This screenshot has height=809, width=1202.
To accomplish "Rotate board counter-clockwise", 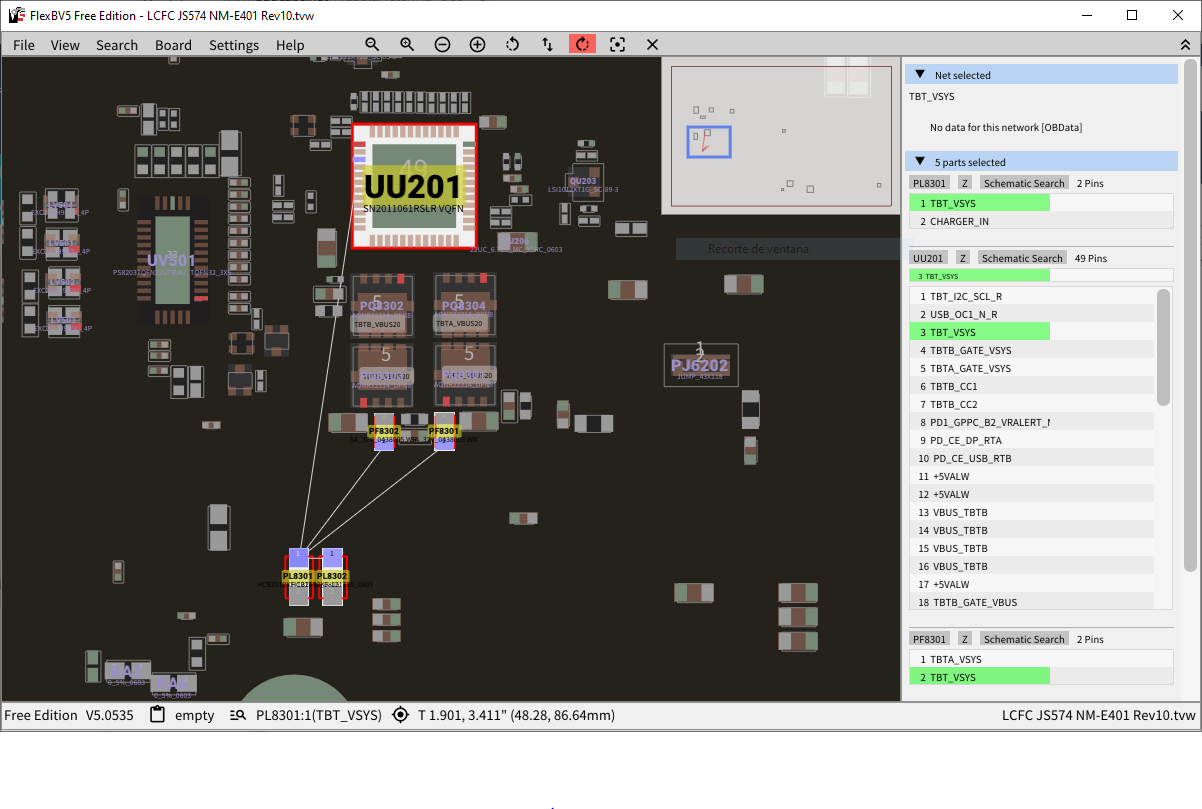I will click(x=512, y=45).
